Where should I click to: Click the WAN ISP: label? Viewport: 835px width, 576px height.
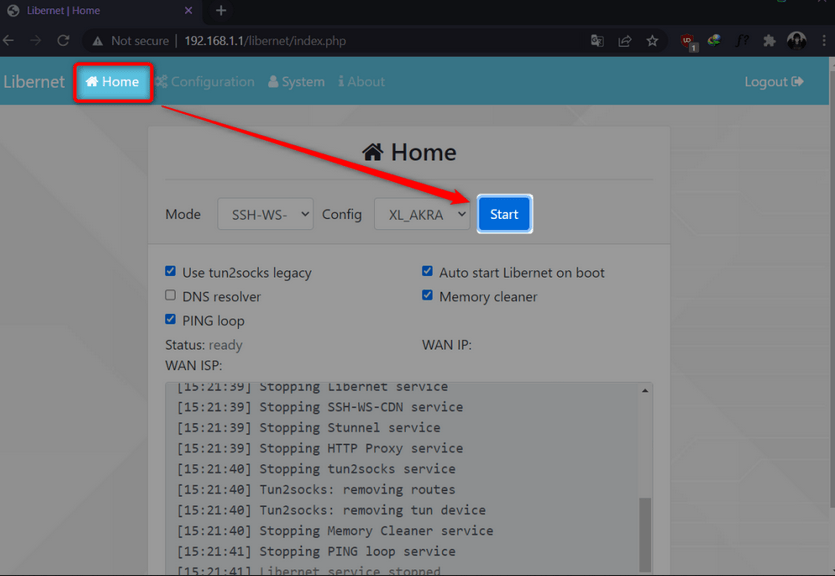193,366
